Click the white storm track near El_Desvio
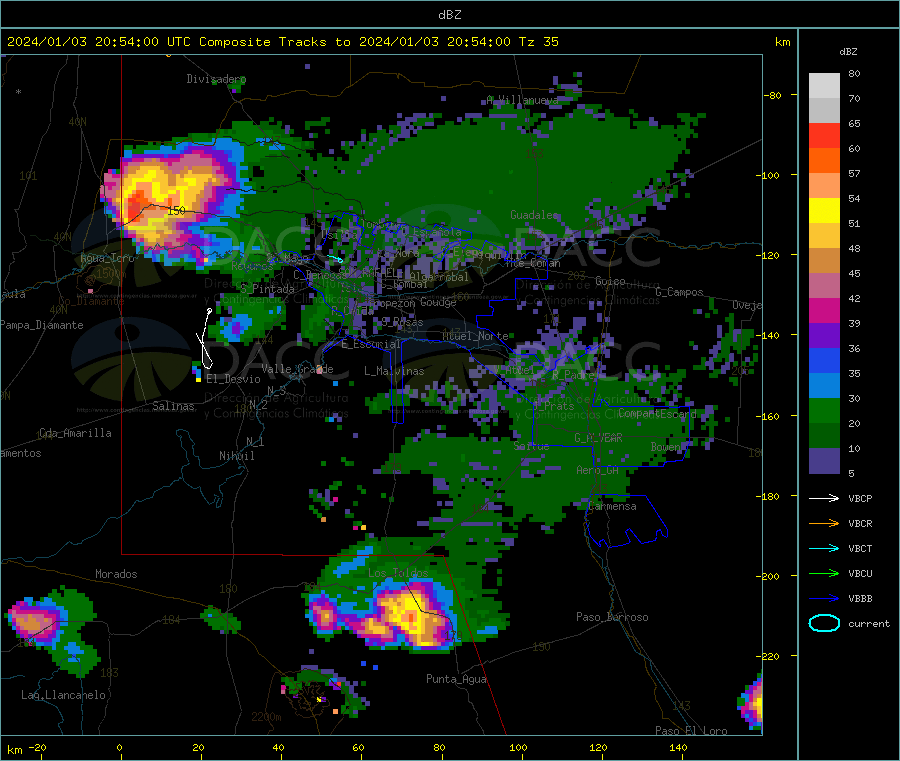The height and width of the screenshot is (761, 900). (205, 339)
